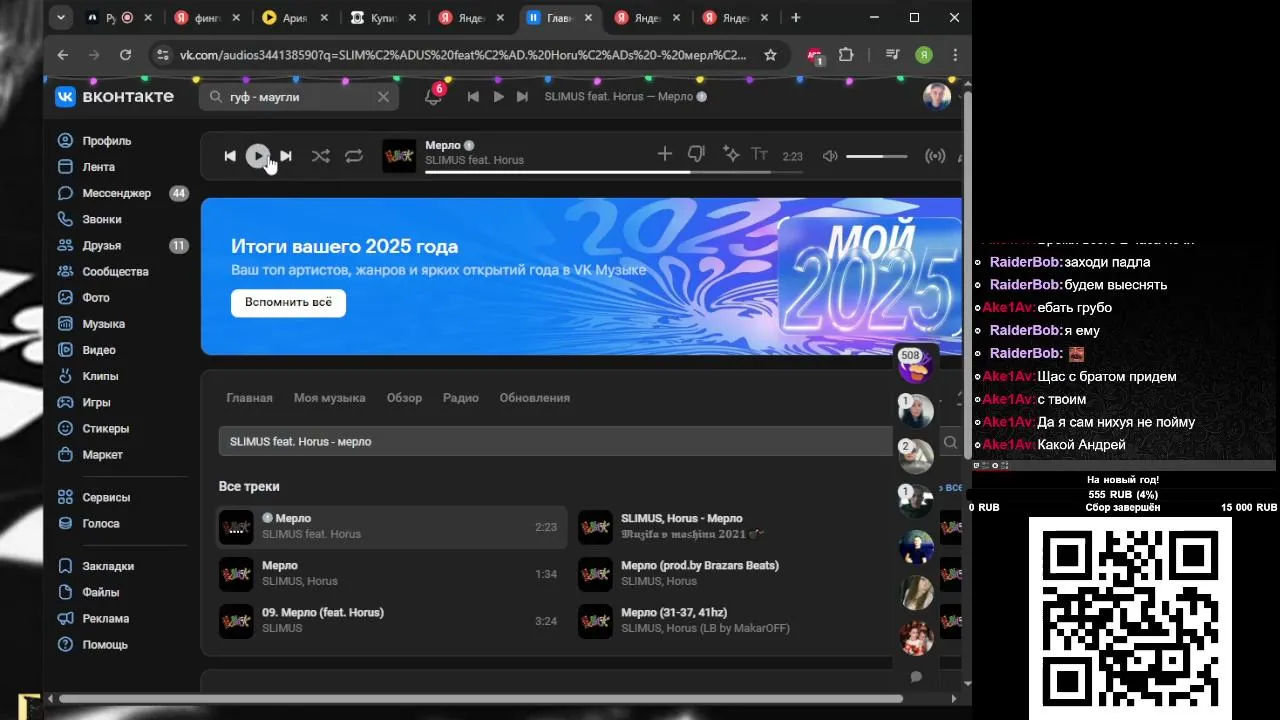1280x720 pixels.
Task: Click the magnifier icon of the music search
Action: click(950, 442)
